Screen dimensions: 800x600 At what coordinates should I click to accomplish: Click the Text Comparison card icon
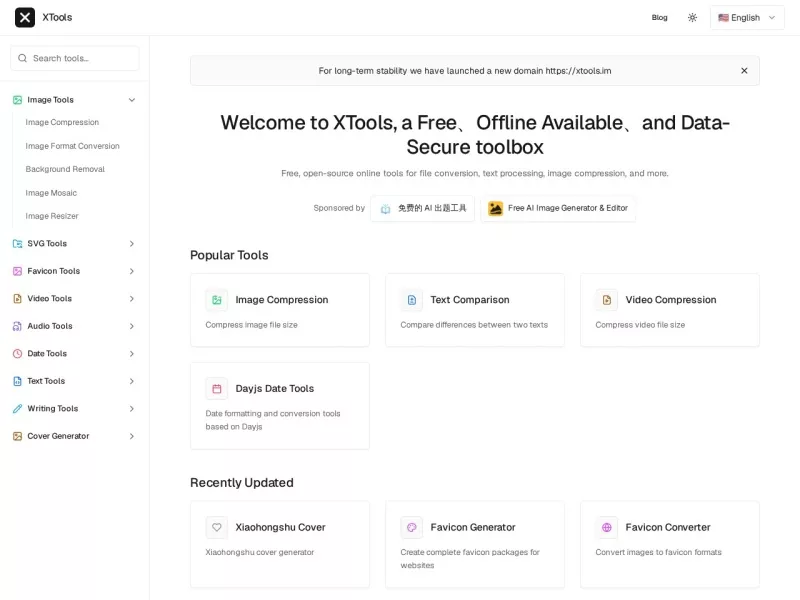pyautogui.click(x=412, y=300)
